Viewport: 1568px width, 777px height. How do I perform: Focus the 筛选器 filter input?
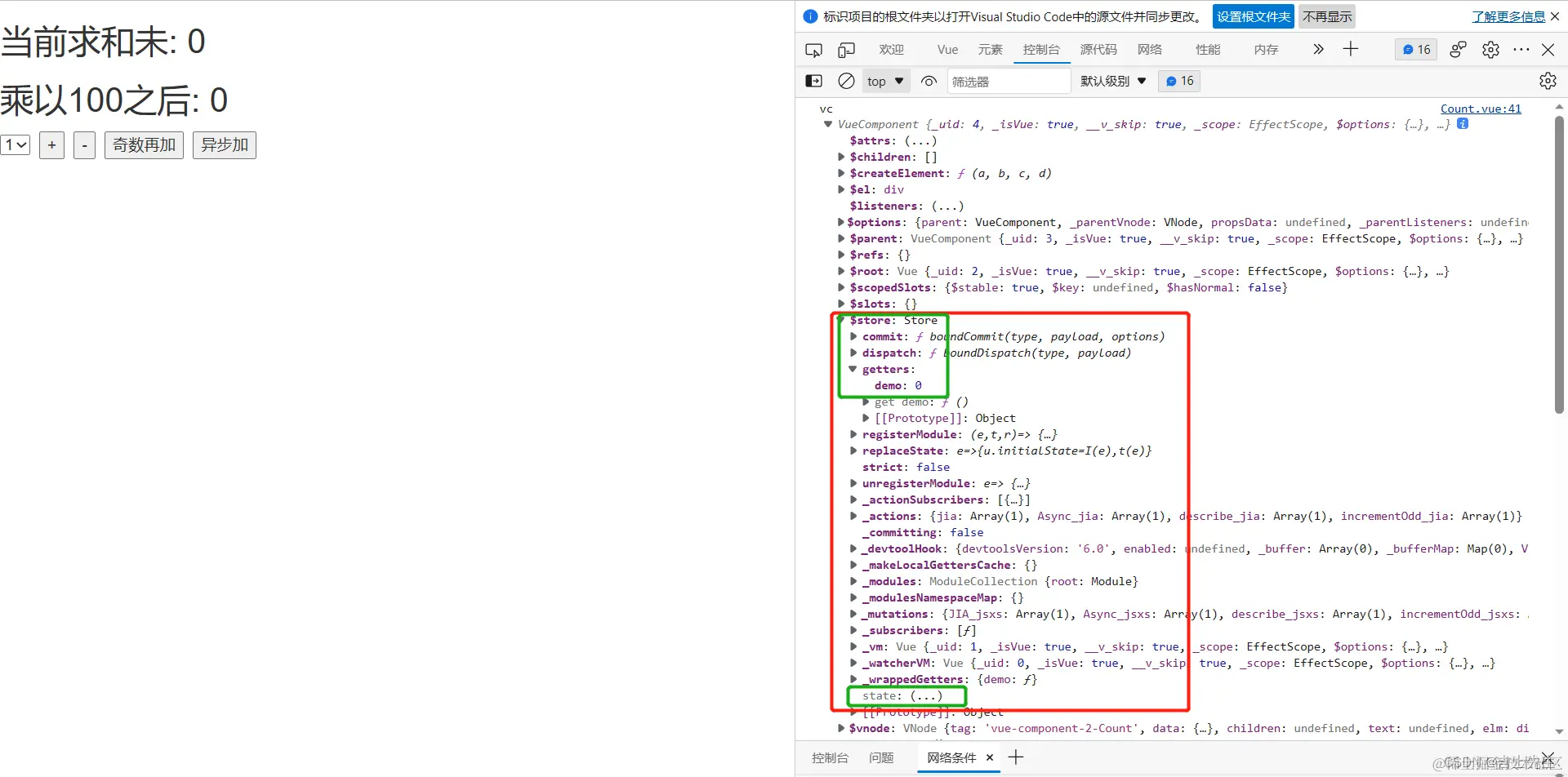click(x=1009, y=81)
